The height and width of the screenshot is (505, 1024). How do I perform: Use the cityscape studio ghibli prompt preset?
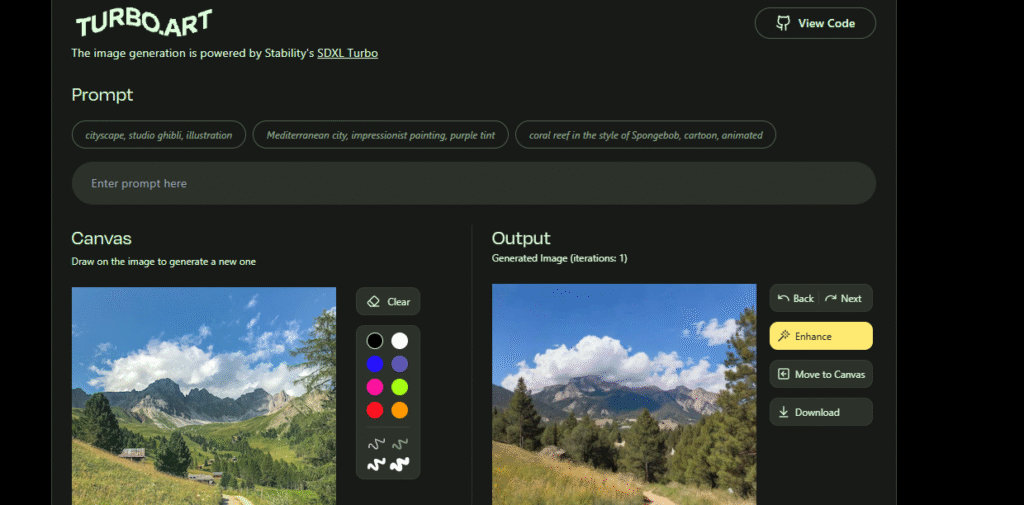(158, 135)
